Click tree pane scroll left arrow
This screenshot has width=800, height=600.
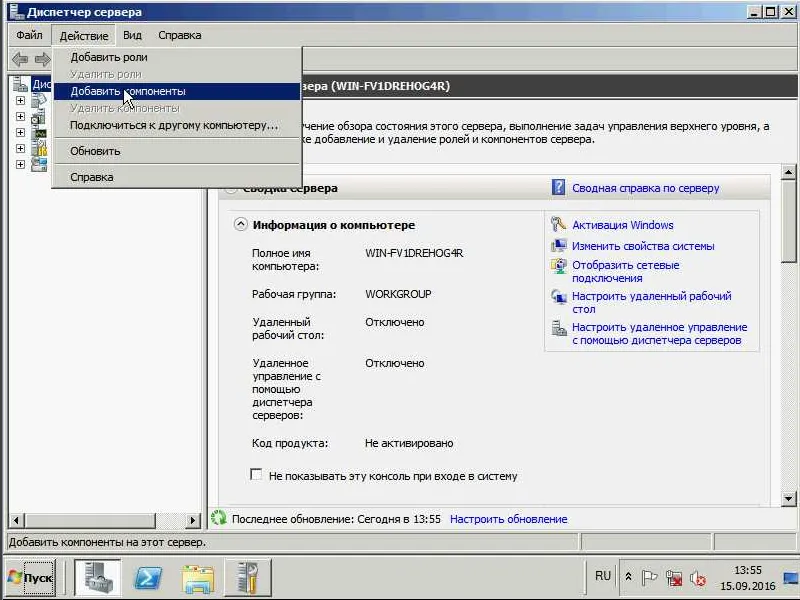16,520
